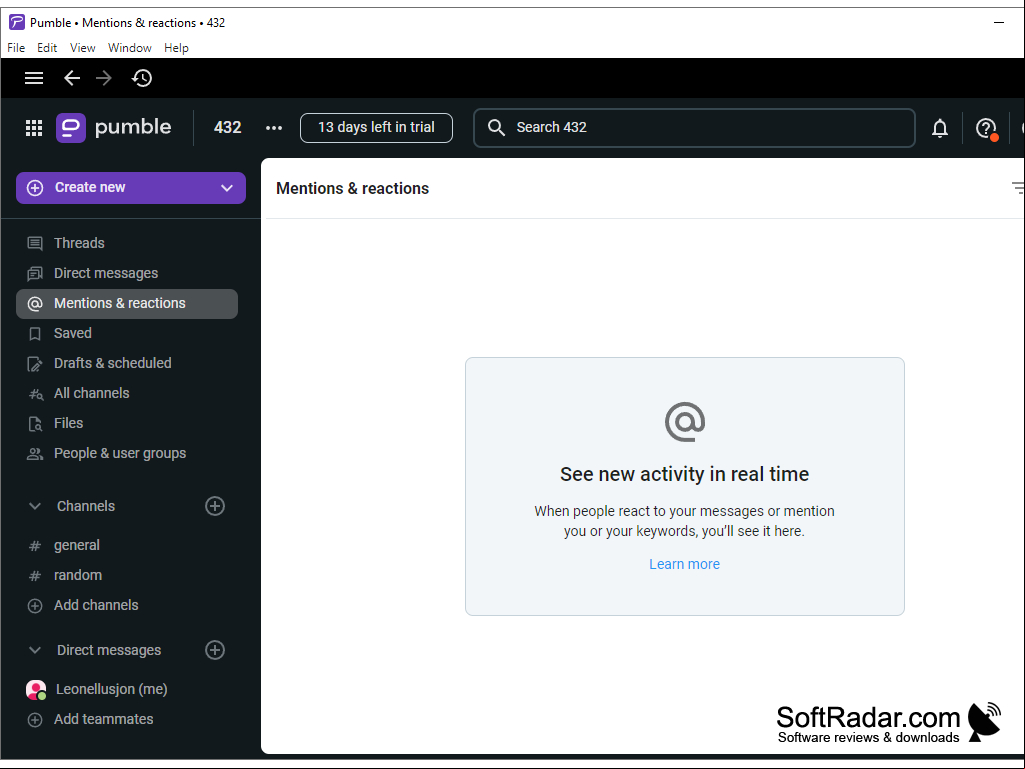The width and height of the screenshot is (1025, 769).
Task: Collapse the Channels section
Action: 35,506
